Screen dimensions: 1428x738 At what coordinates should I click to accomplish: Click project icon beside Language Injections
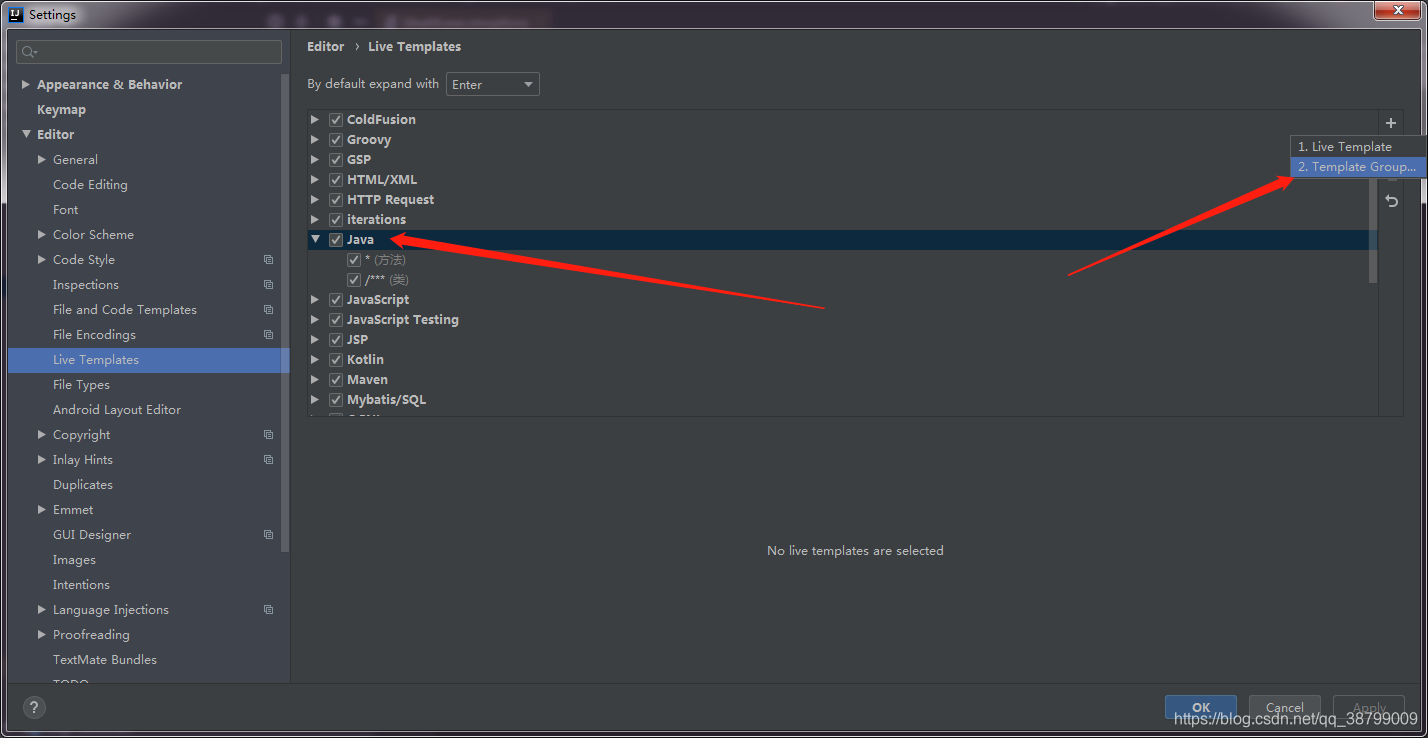(268, 610)
